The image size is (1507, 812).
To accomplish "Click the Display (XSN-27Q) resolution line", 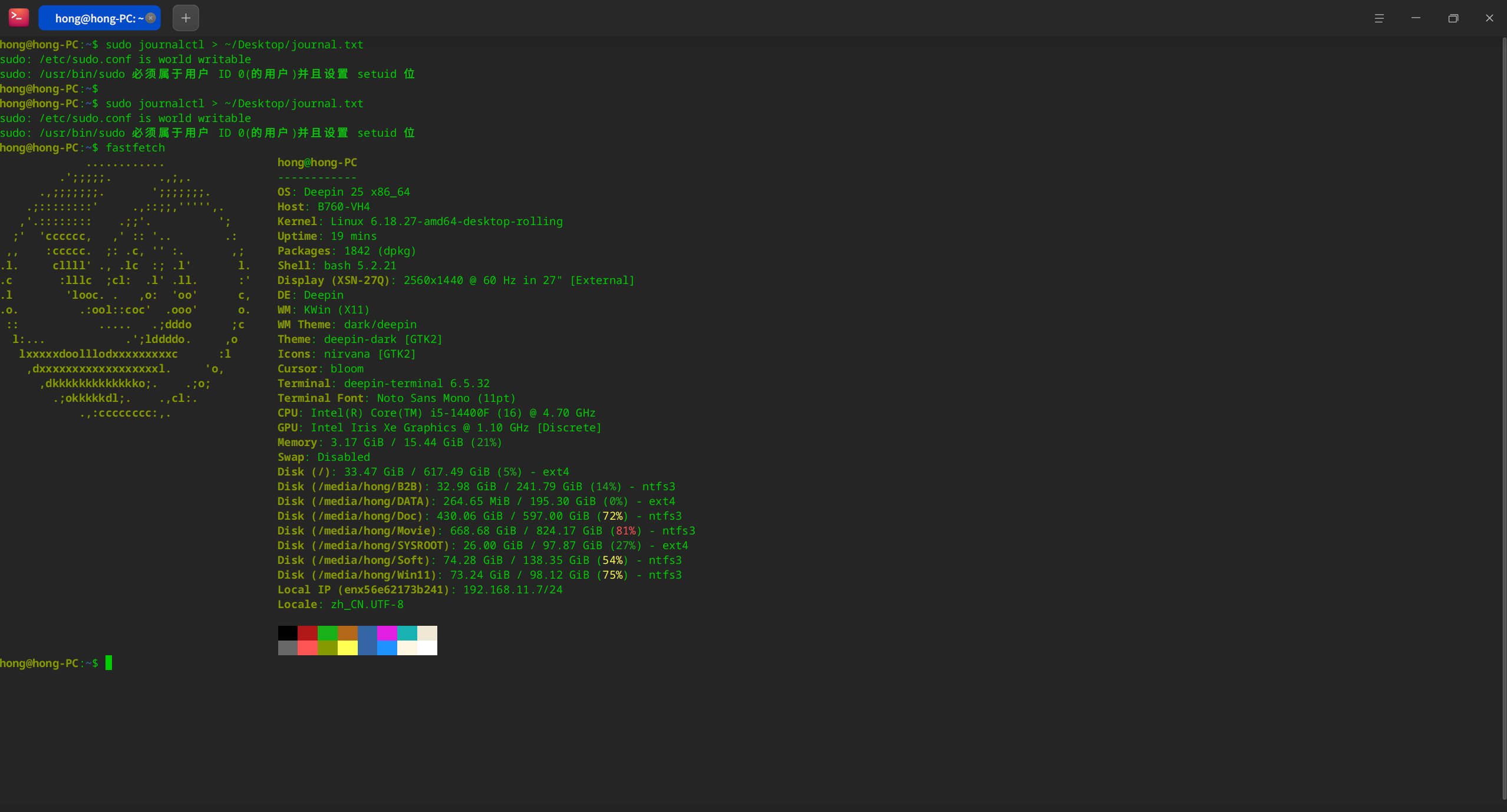I will (x=456, y=280).
